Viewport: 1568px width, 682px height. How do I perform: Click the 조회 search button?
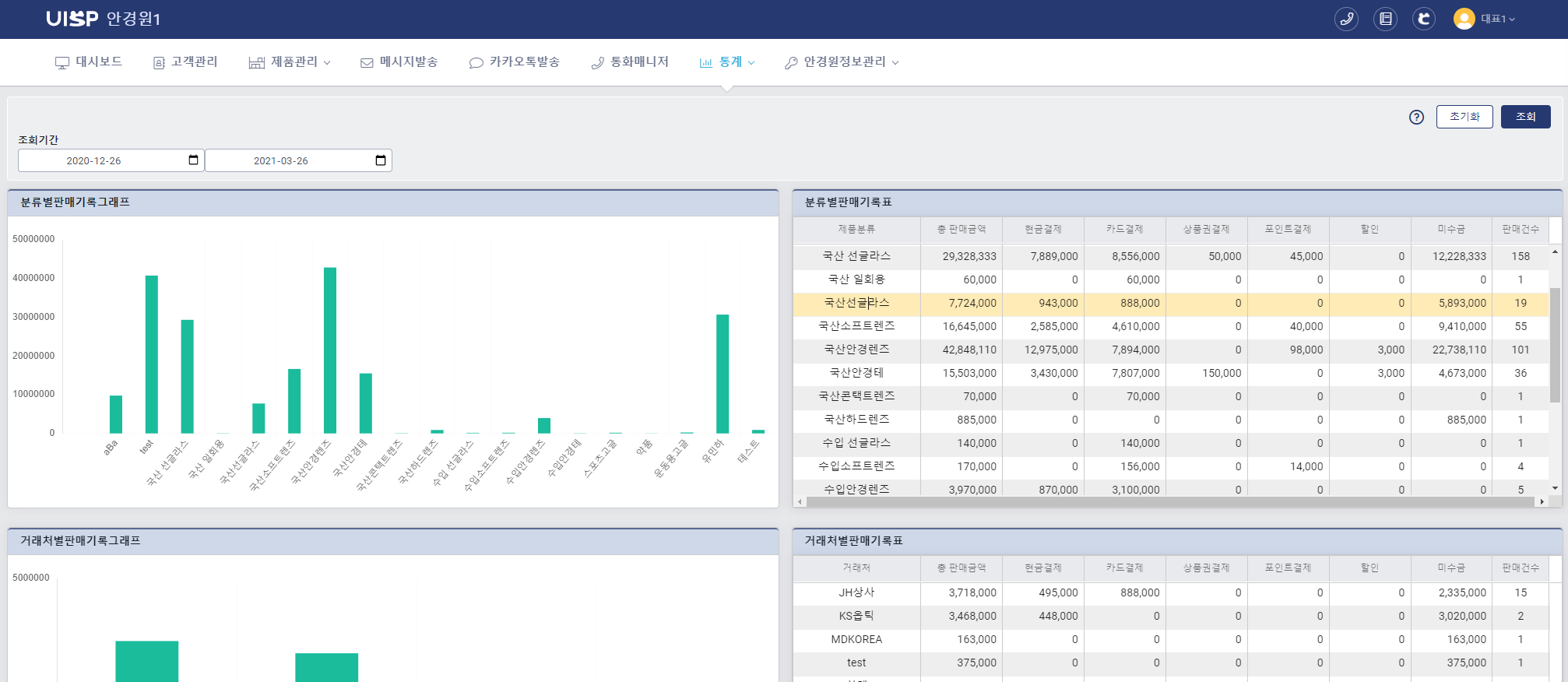1526,117
